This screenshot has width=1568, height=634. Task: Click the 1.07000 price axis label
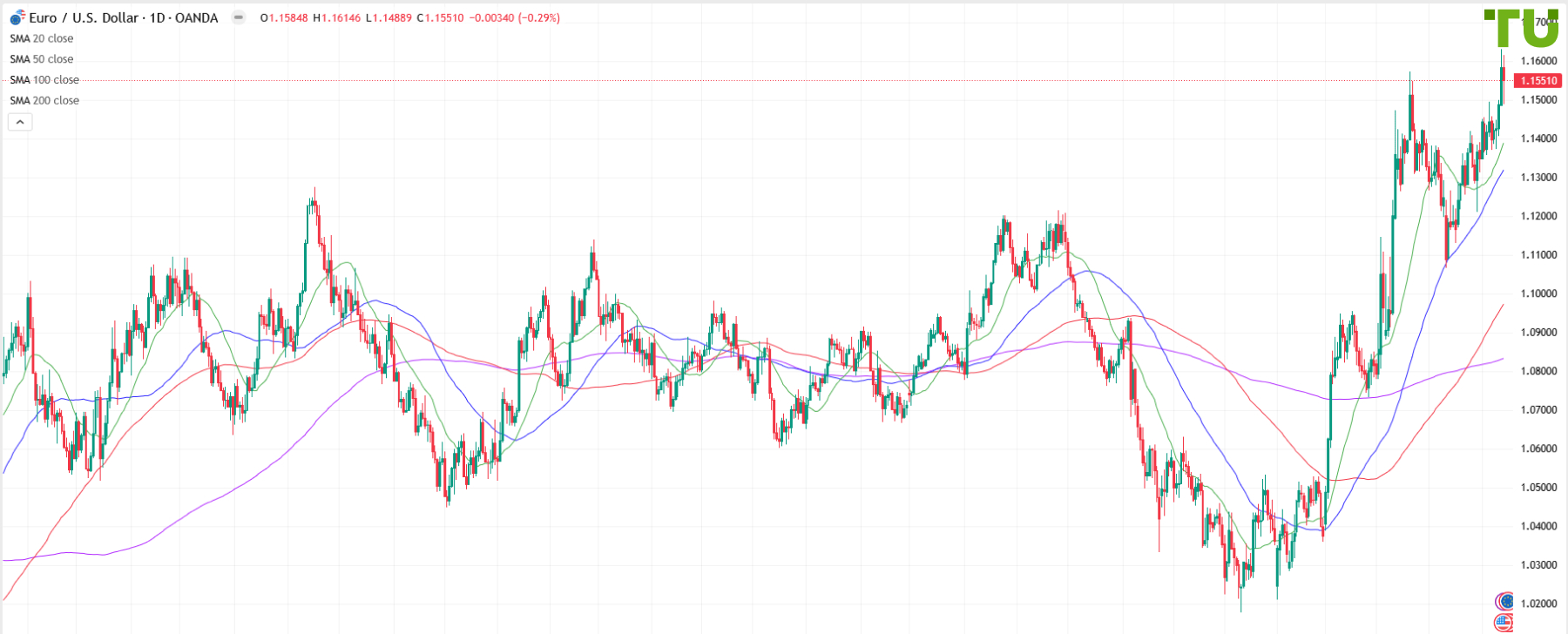coord(1538,409)
